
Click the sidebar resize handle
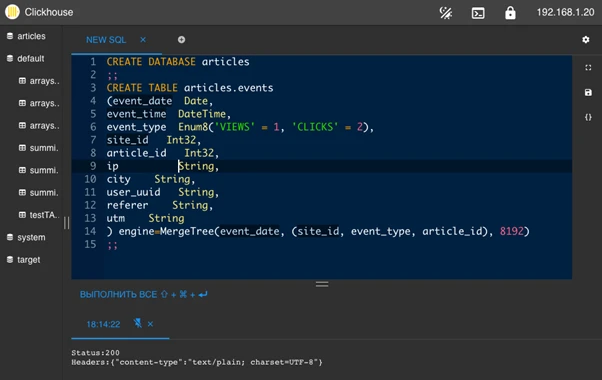point(66,223)
